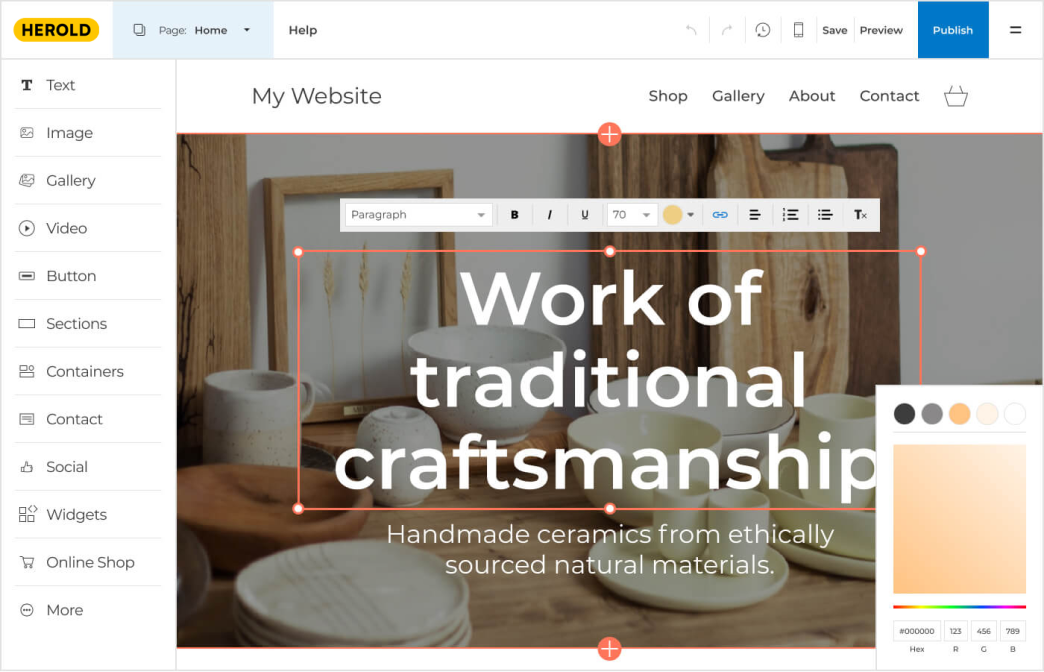Click the redo arrow icon

coord(727,30)
